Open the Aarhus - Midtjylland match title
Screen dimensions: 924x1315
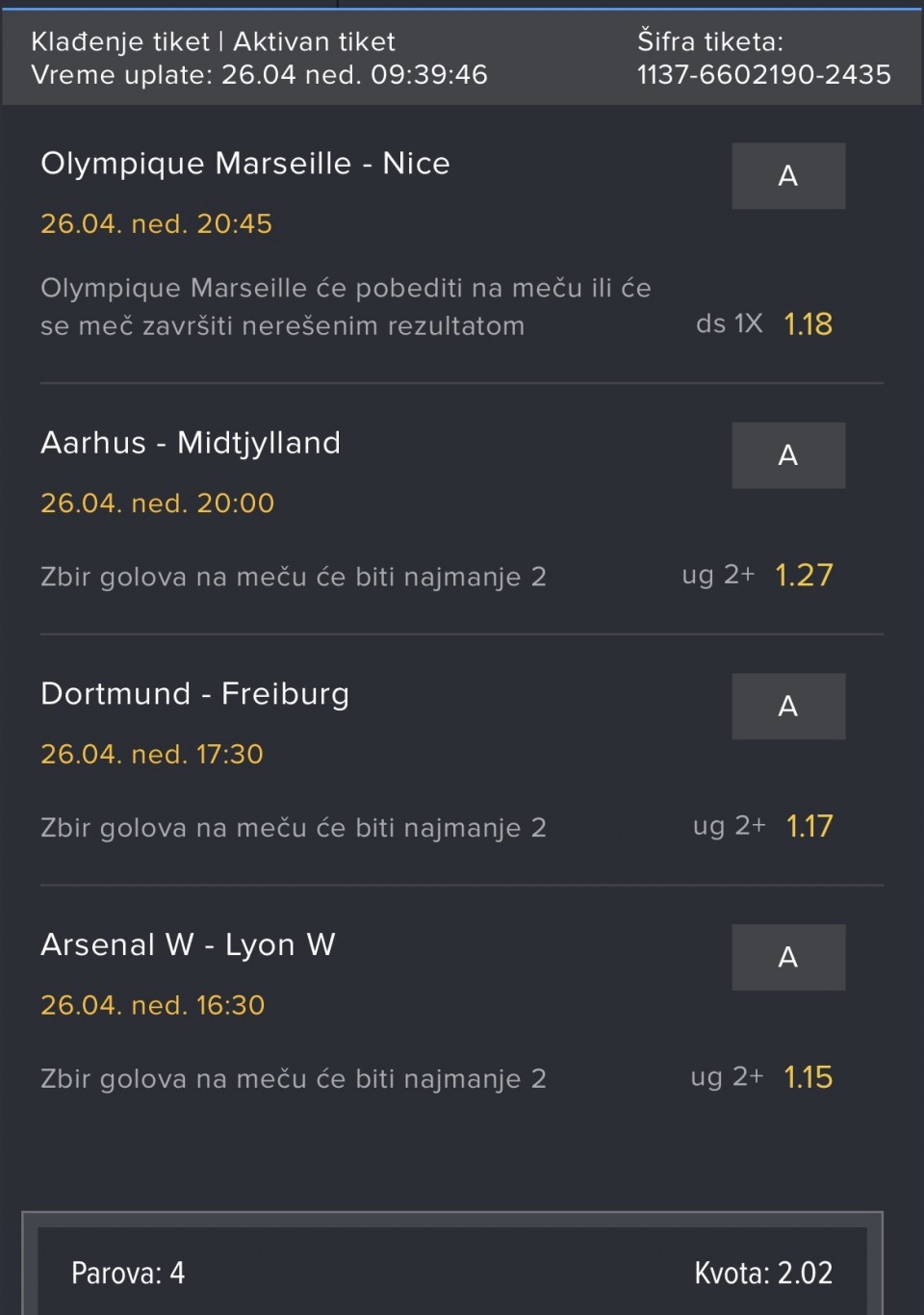[191, 443]
